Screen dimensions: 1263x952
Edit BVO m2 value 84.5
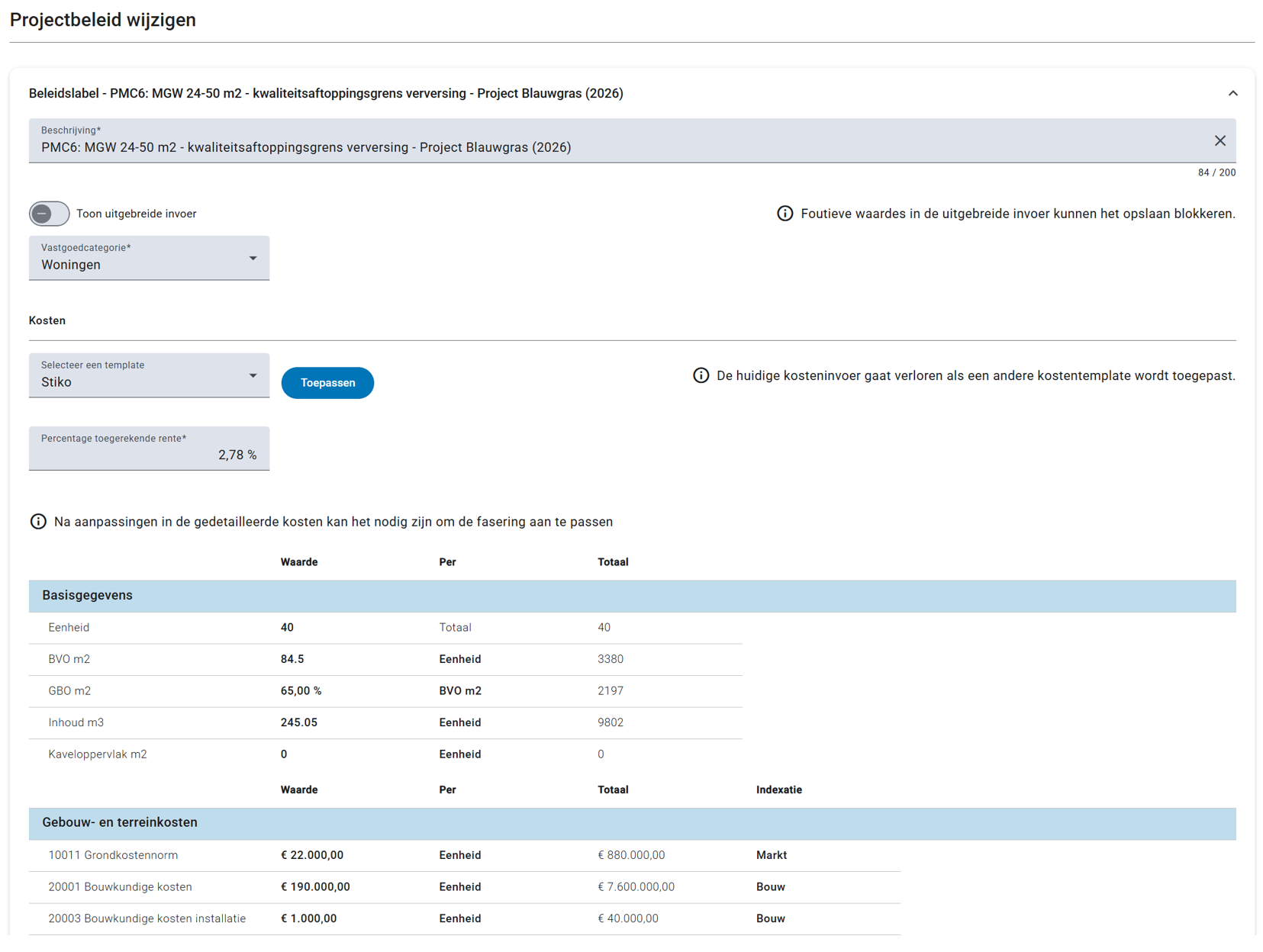[292, 659]
